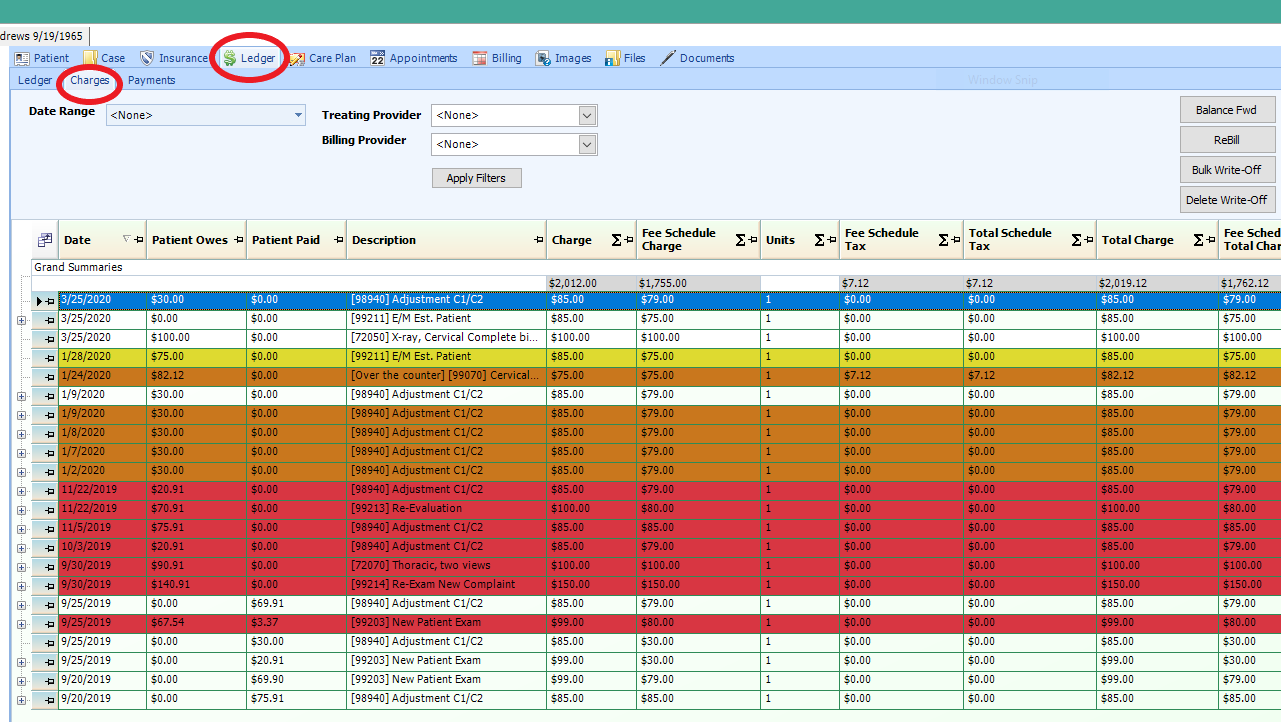Screen dimensions: 1281x722
Task: Switch to the Payments sub-tab
Action: (151, 80)
